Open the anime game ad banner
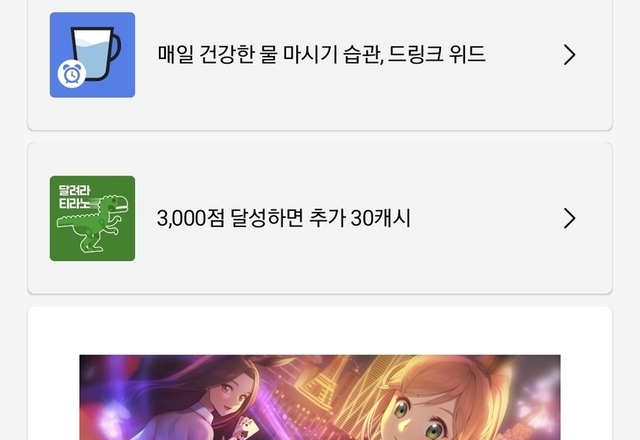Screen dimensions: 640x440 pyautogui.click(x=320, y=397)
